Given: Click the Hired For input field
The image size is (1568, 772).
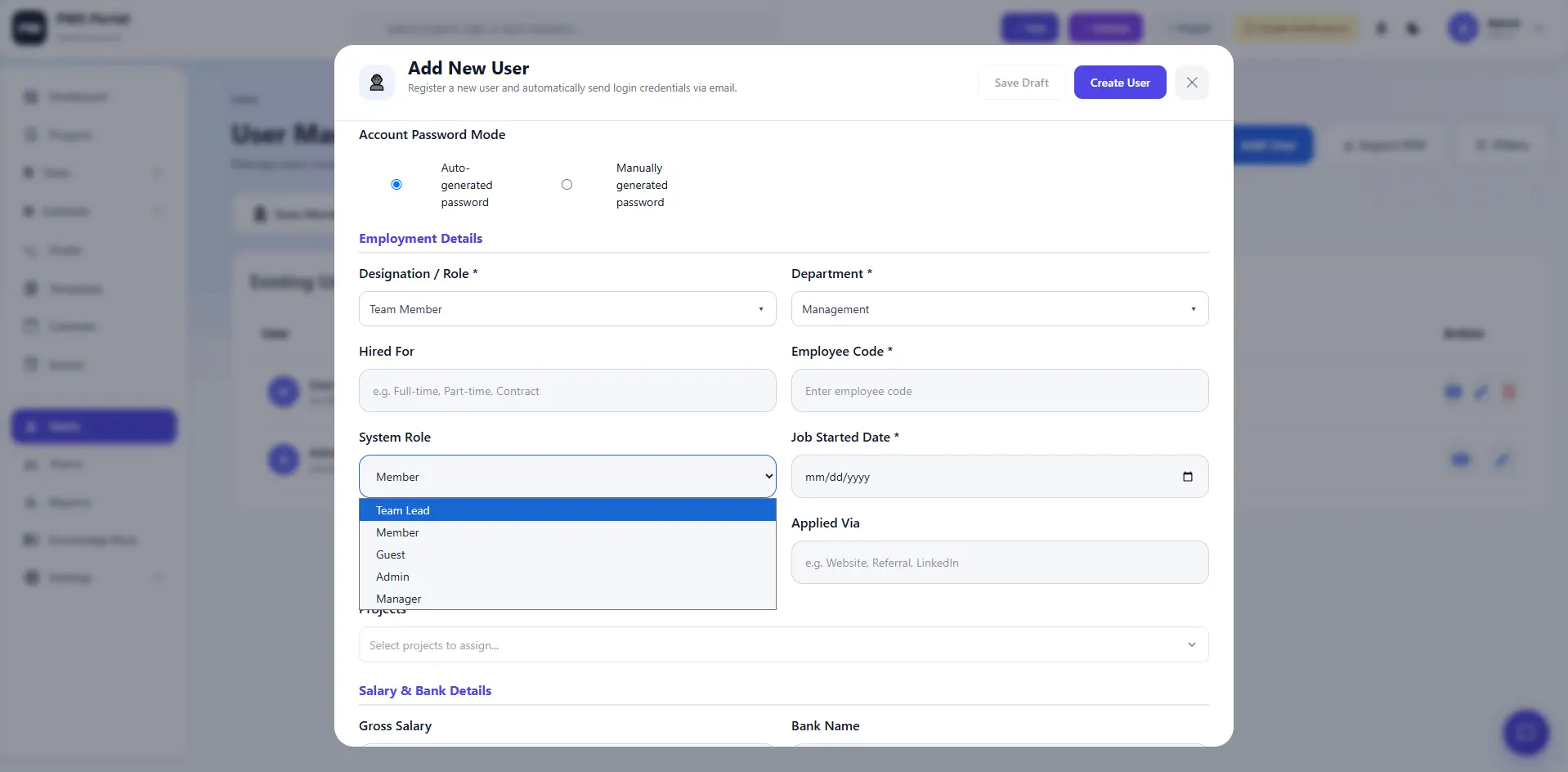Looking at the screenshot, I should 567,391.
